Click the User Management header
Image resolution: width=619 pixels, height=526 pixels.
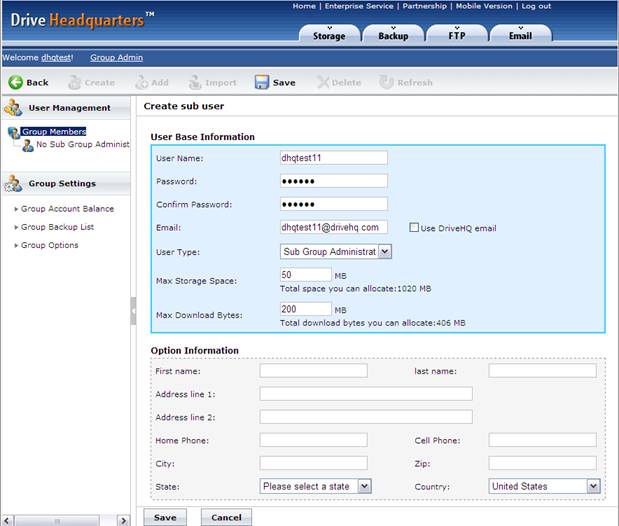coord(66,108)
